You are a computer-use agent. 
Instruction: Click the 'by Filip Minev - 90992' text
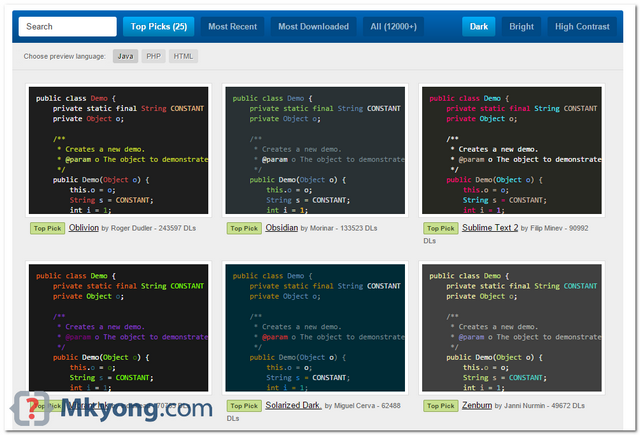point(554,228)
